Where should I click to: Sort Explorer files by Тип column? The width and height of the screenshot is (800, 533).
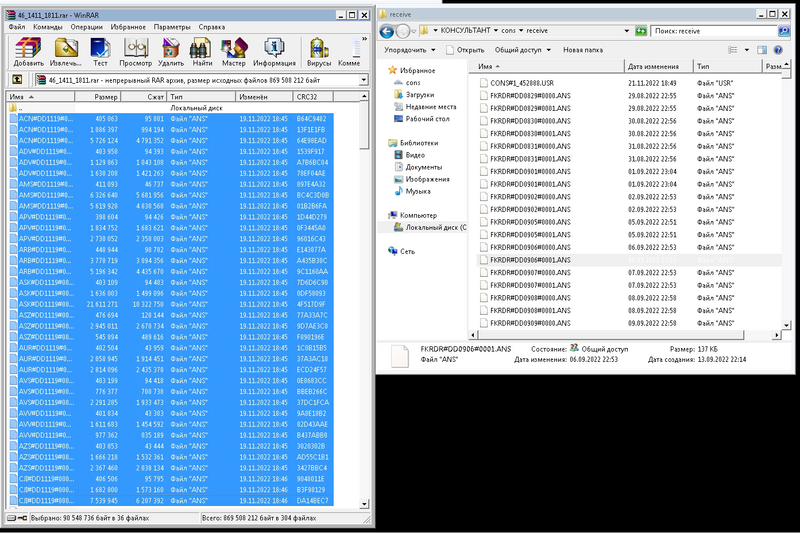pos(728,66)
